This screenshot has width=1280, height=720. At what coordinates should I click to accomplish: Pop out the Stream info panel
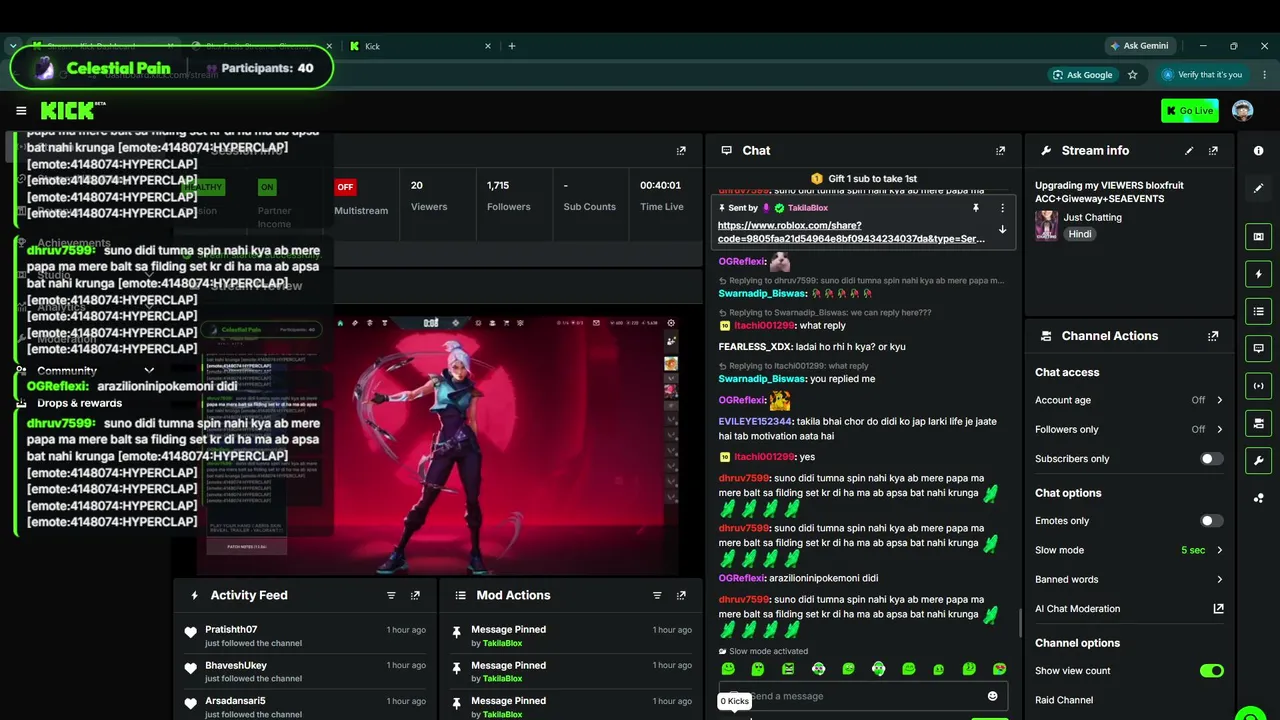[1213, 151]
